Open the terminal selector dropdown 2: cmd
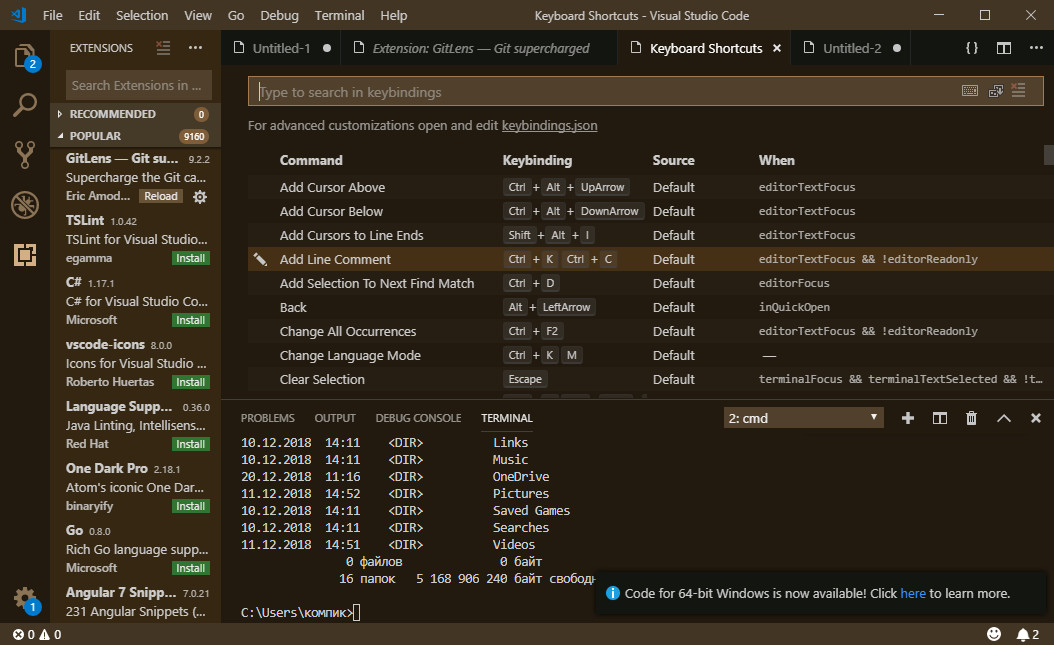 [x=803, y=418]
